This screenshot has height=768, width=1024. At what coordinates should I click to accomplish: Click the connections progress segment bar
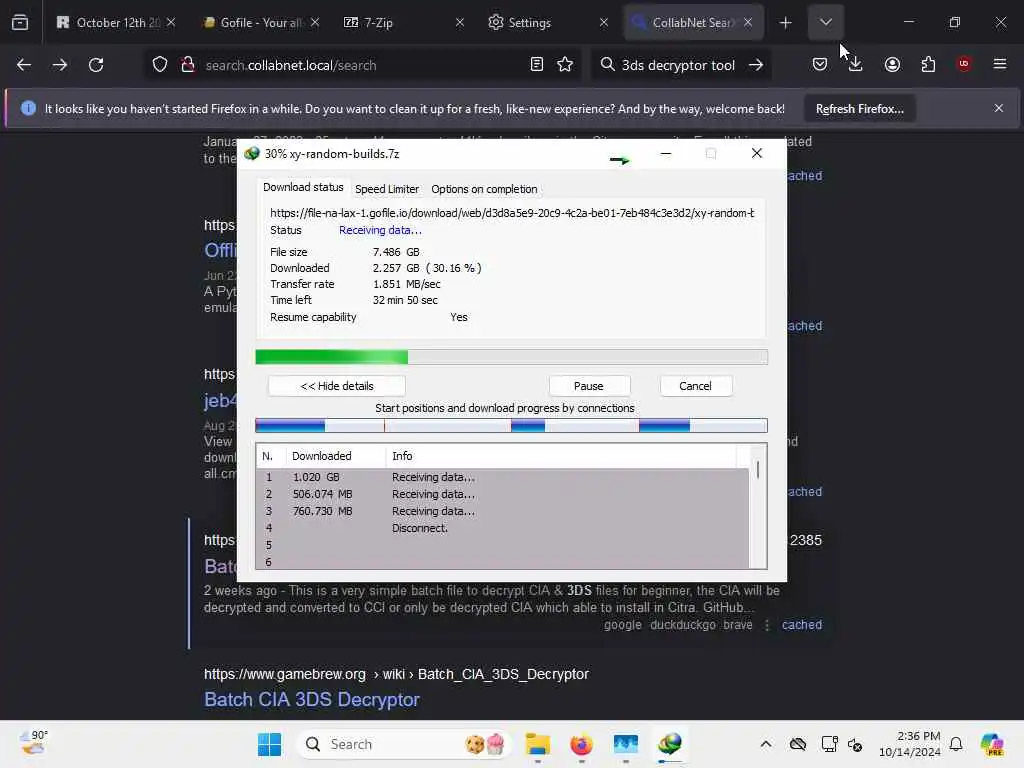click(511, 426)
